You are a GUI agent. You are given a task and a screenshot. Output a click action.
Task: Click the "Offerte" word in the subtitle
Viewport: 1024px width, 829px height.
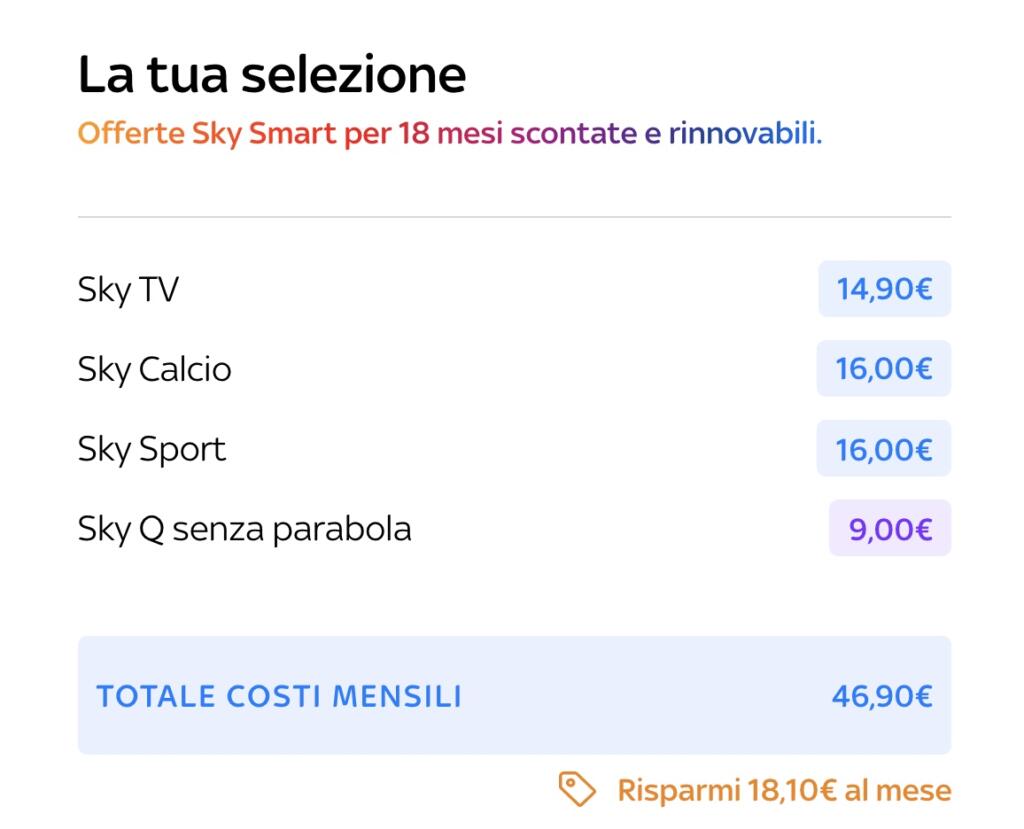point(131,133)
